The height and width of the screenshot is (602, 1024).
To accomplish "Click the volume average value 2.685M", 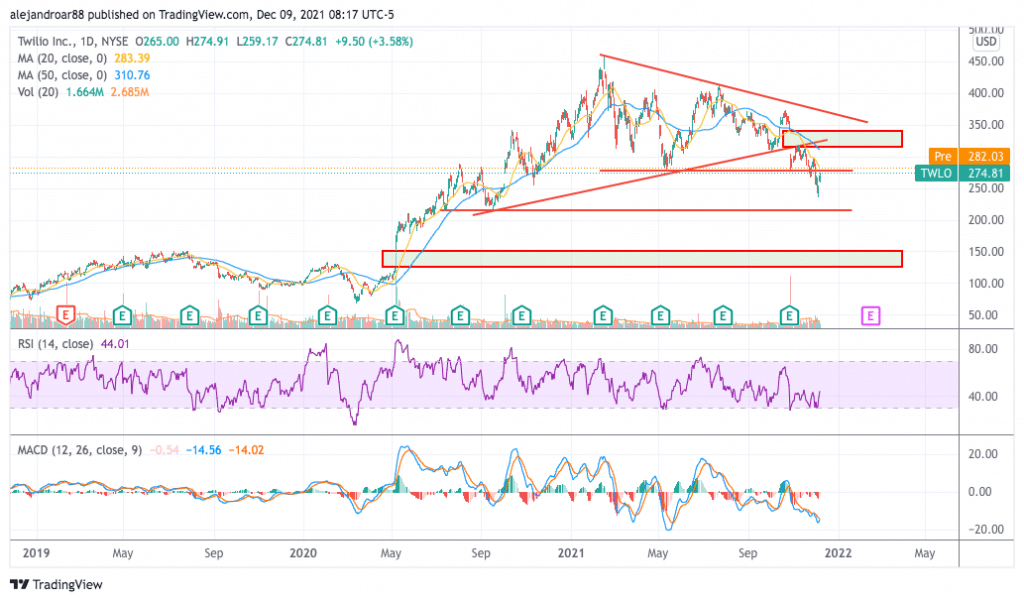I will 130,92.
